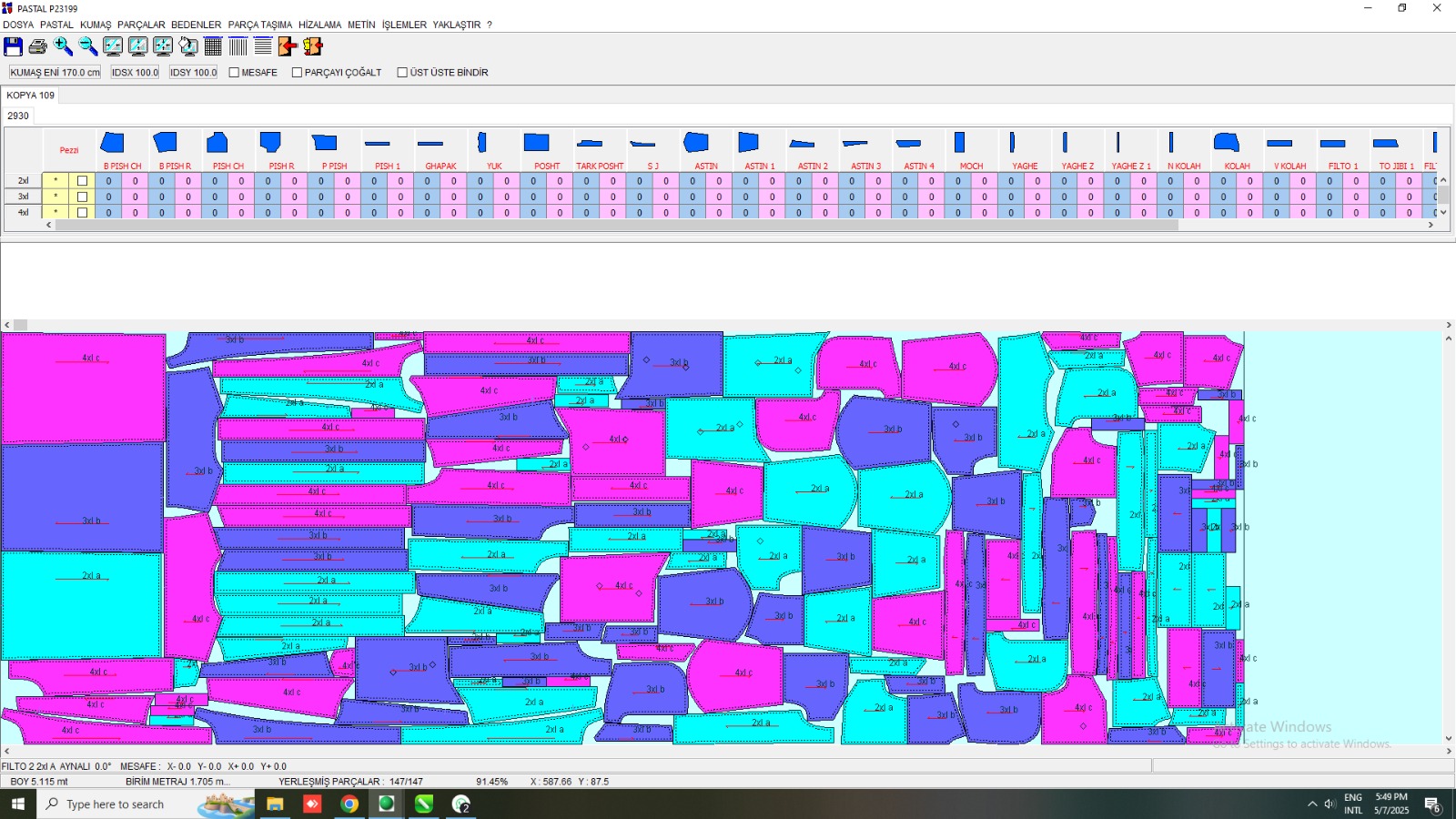This screenshot has height=819, width=1456.
Task: Click the exit door icon with red arrow
Action: point(288,46)
